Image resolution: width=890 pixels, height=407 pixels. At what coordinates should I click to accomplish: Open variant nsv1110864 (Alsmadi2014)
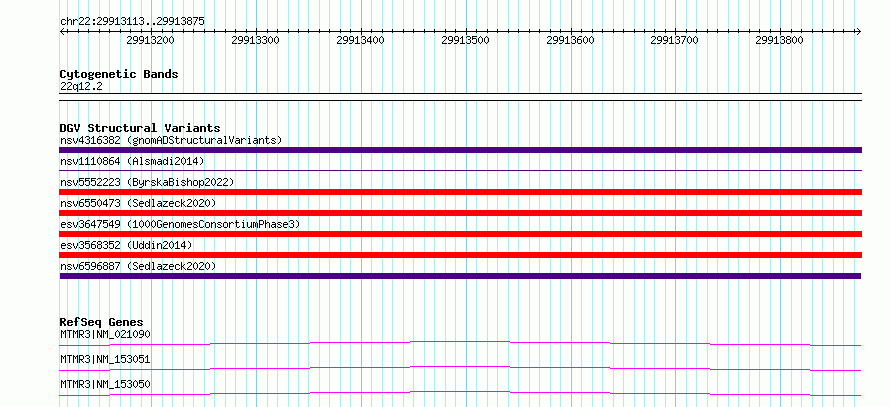(x=132, y=161)
